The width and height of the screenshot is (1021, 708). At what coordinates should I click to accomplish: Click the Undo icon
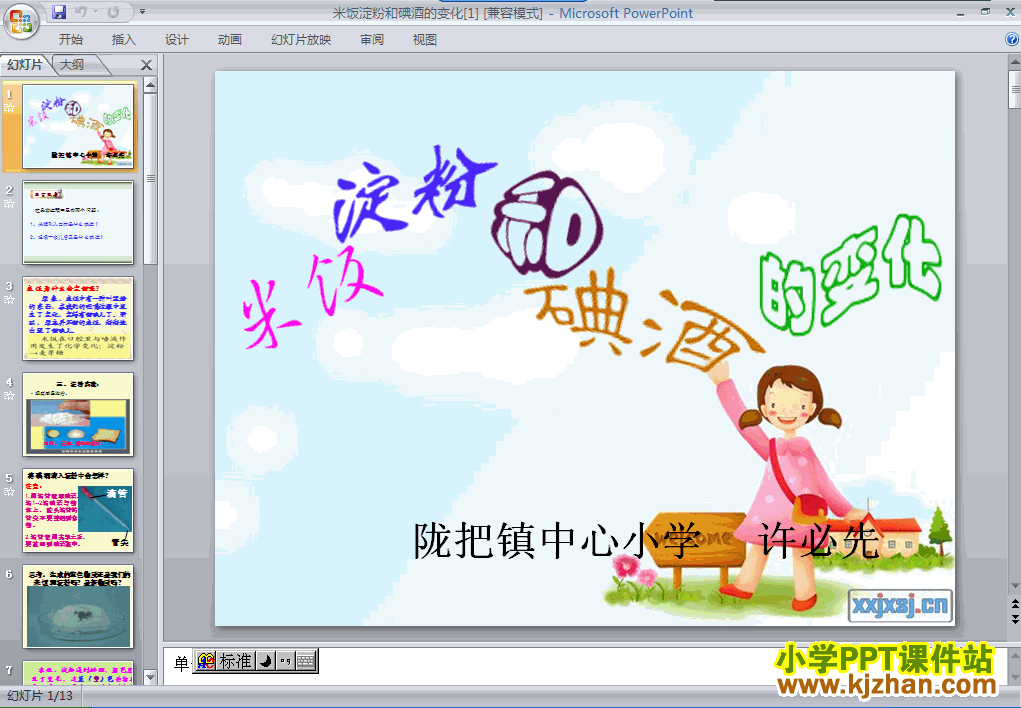81,12
